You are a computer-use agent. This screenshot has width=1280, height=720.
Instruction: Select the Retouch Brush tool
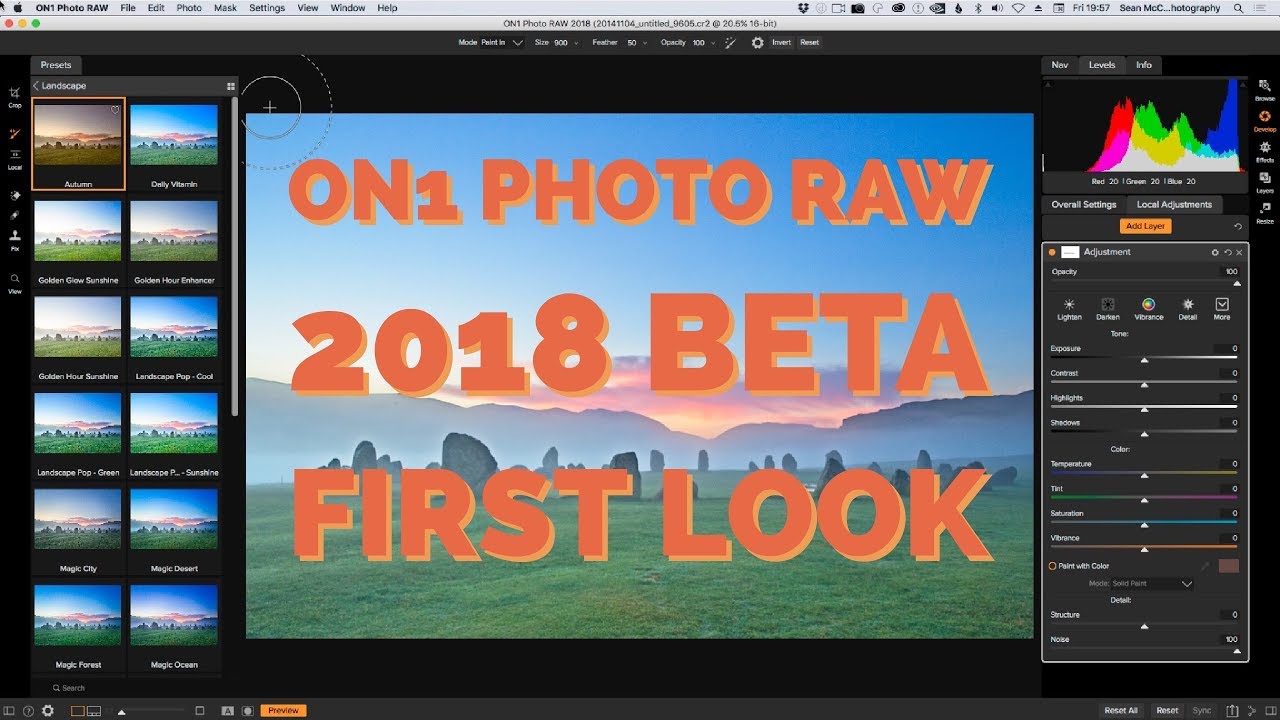(15, 215)
